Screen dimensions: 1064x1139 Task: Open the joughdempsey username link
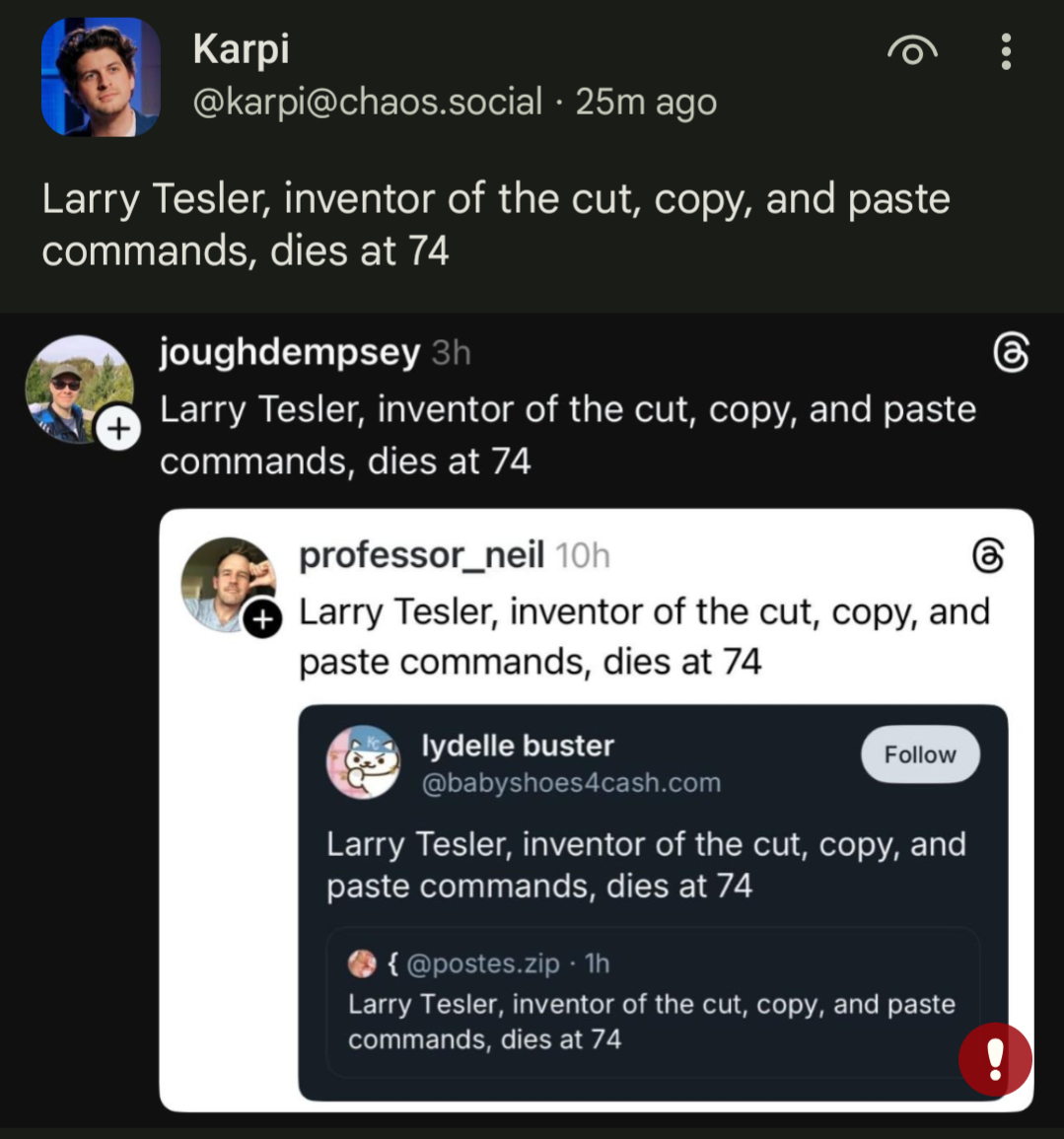(290, 352)
